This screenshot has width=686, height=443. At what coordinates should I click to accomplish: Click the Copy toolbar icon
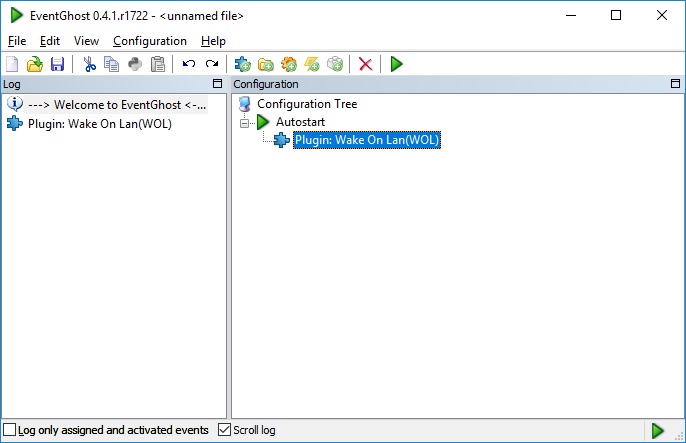(112, 64)
